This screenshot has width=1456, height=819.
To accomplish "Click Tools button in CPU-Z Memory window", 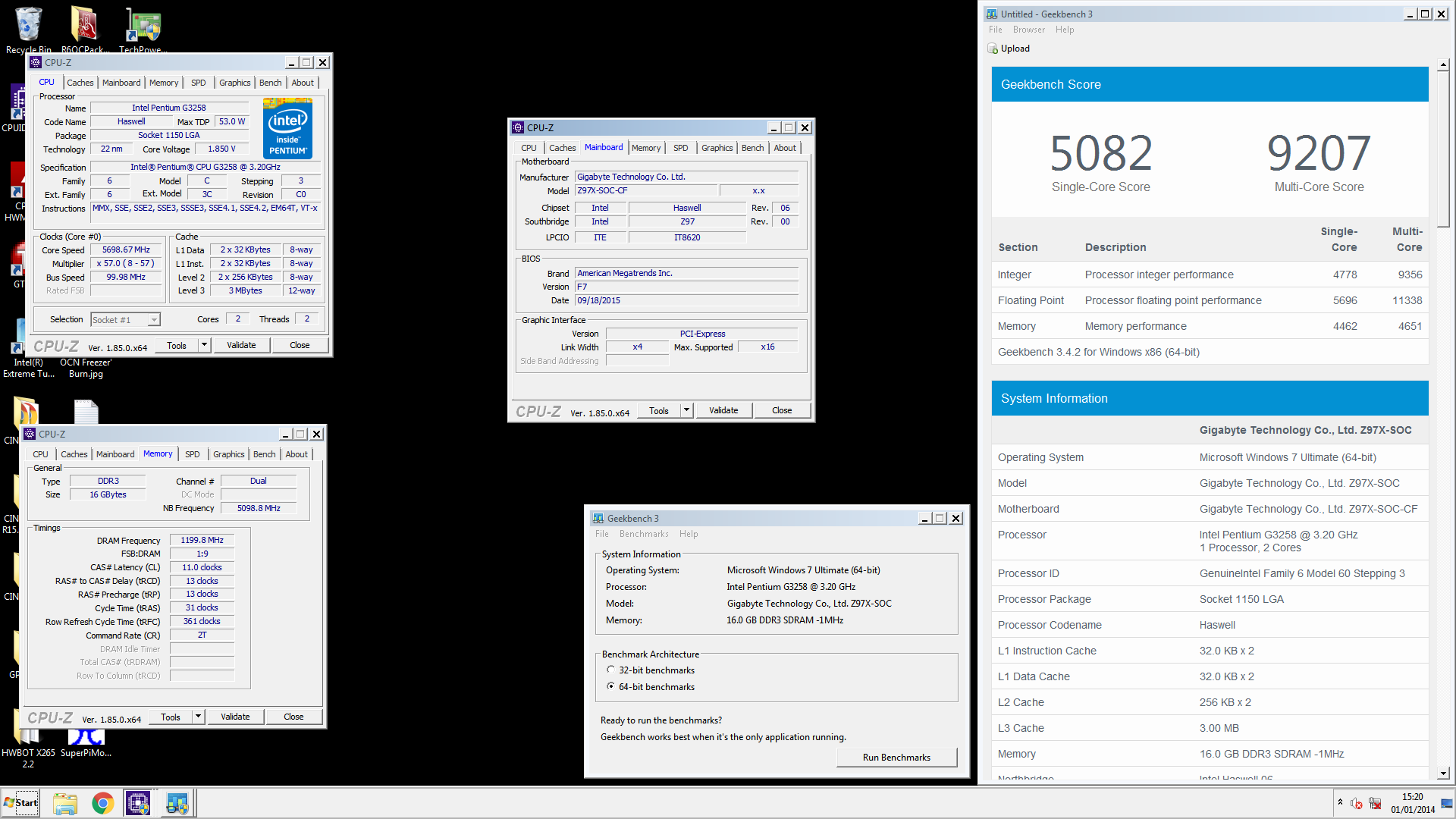I will point(171,717).
